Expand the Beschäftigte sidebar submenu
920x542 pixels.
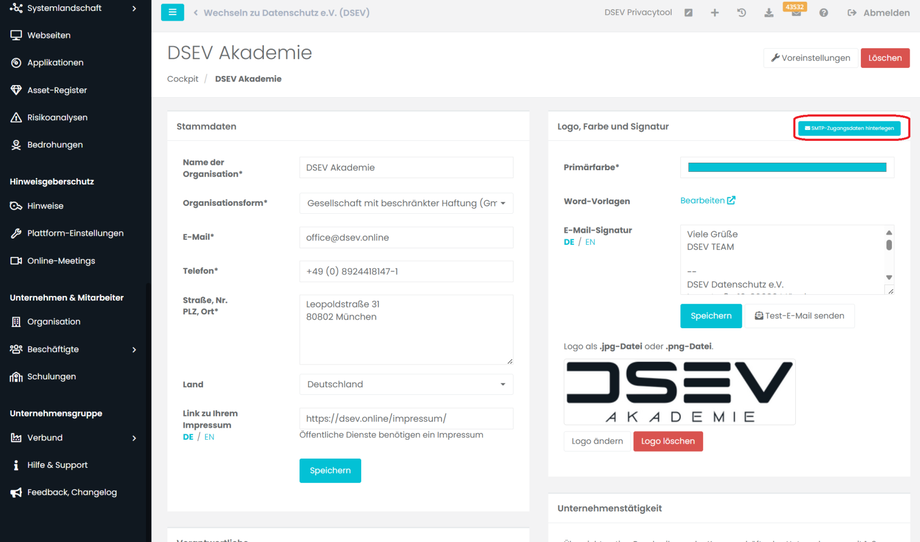point(134,349)
